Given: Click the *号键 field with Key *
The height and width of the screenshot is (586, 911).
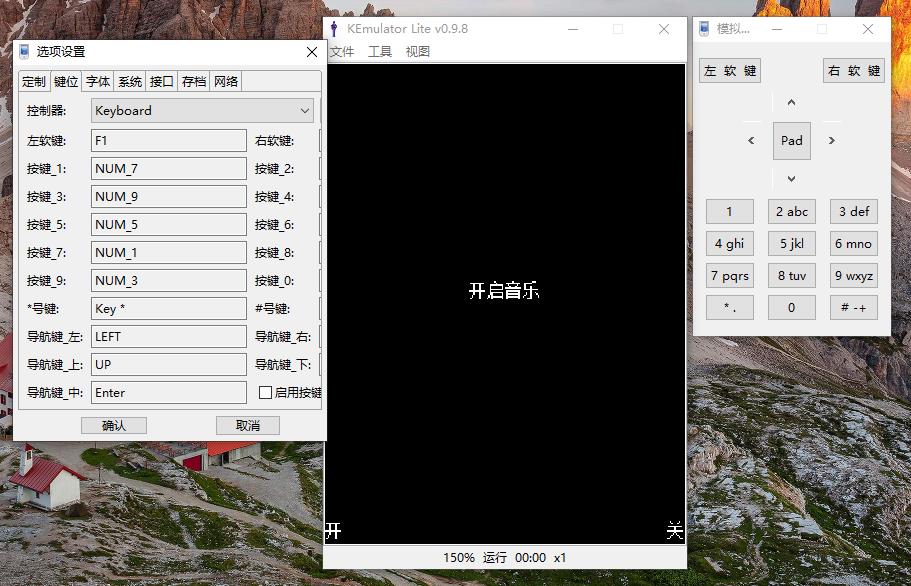Looking at the screenshot, I should click(x=168, y=308).
